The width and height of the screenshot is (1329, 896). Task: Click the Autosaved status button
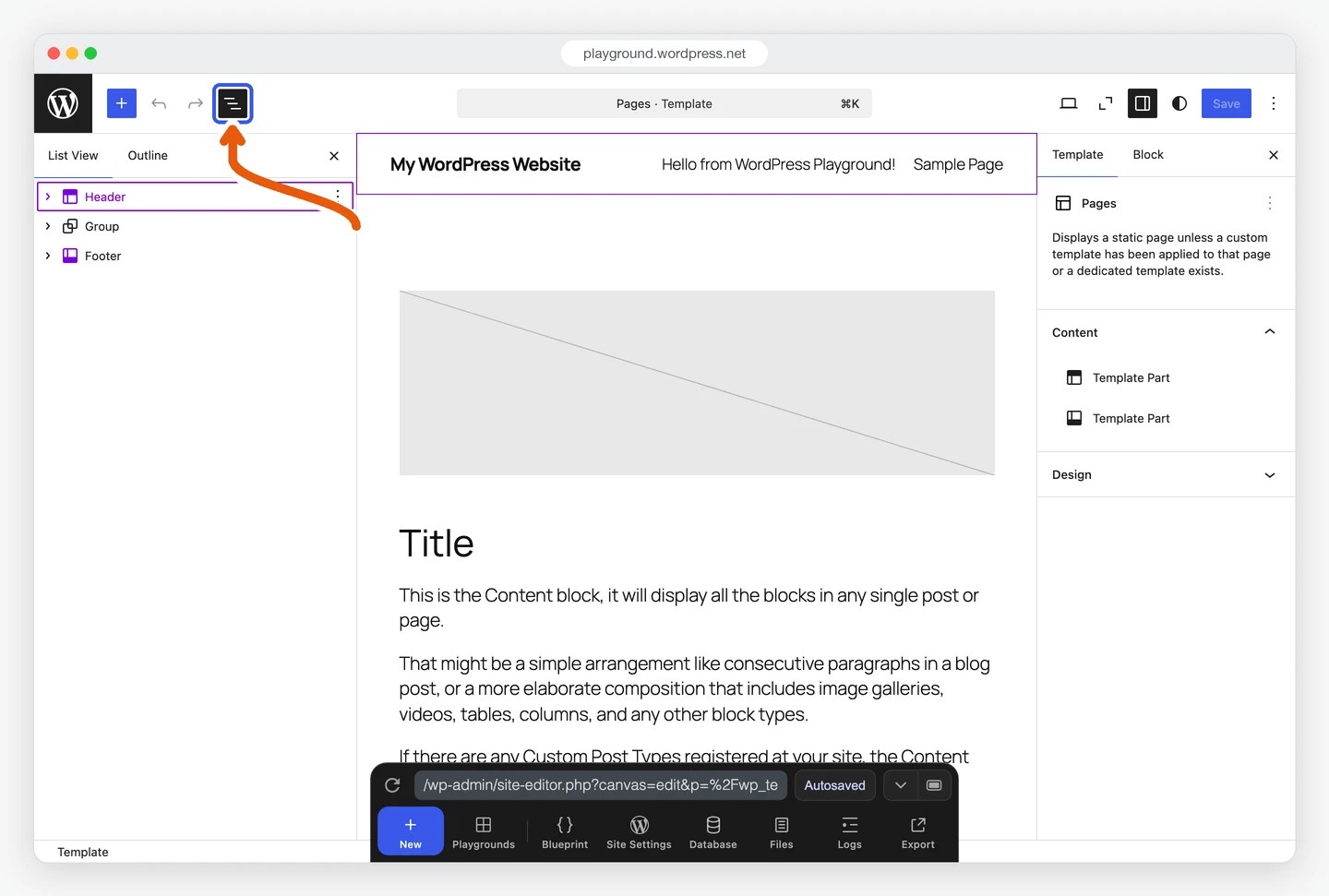(x=834, y=785)
